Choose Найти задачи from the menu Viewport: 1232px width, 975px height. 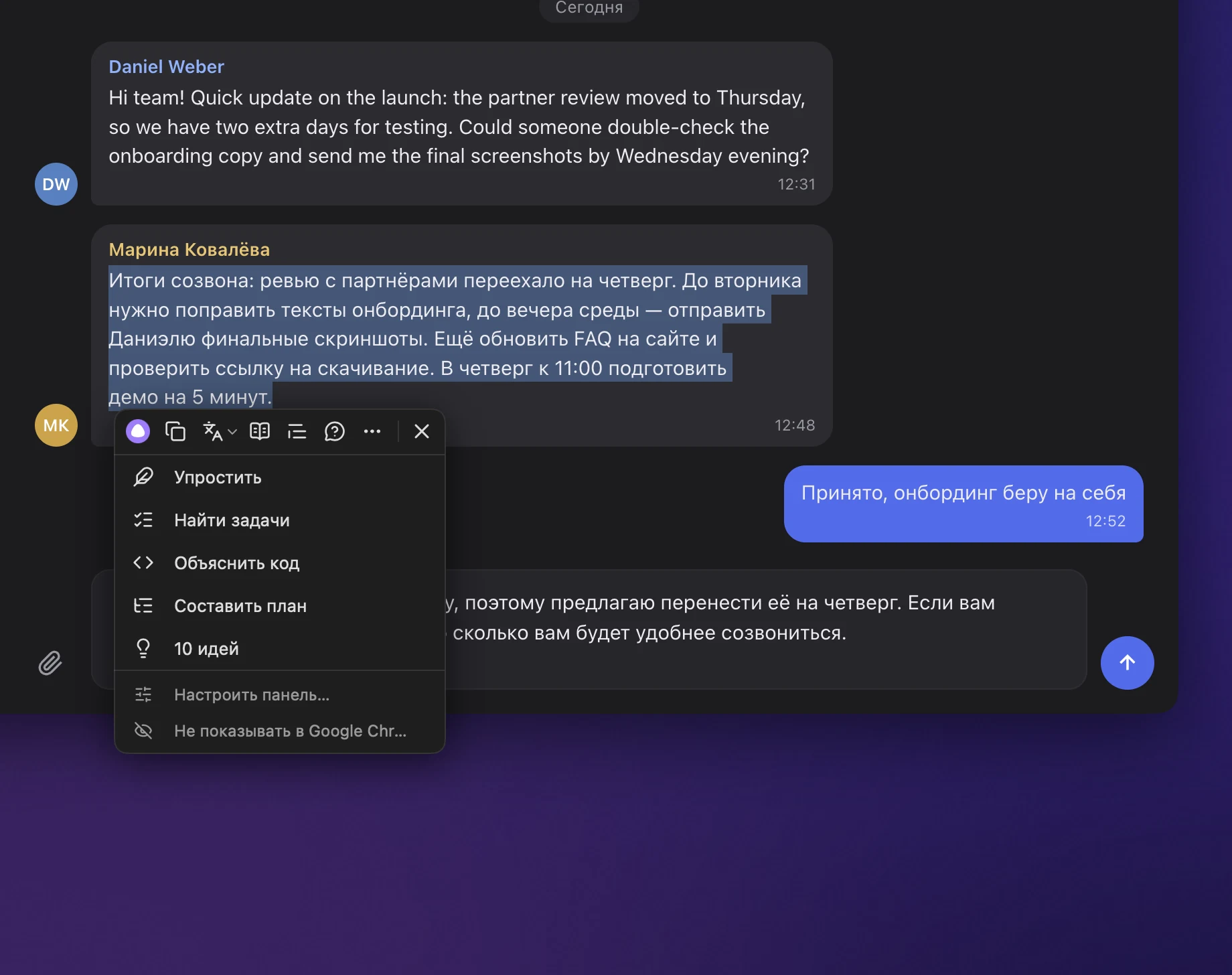tap(280, 520)
